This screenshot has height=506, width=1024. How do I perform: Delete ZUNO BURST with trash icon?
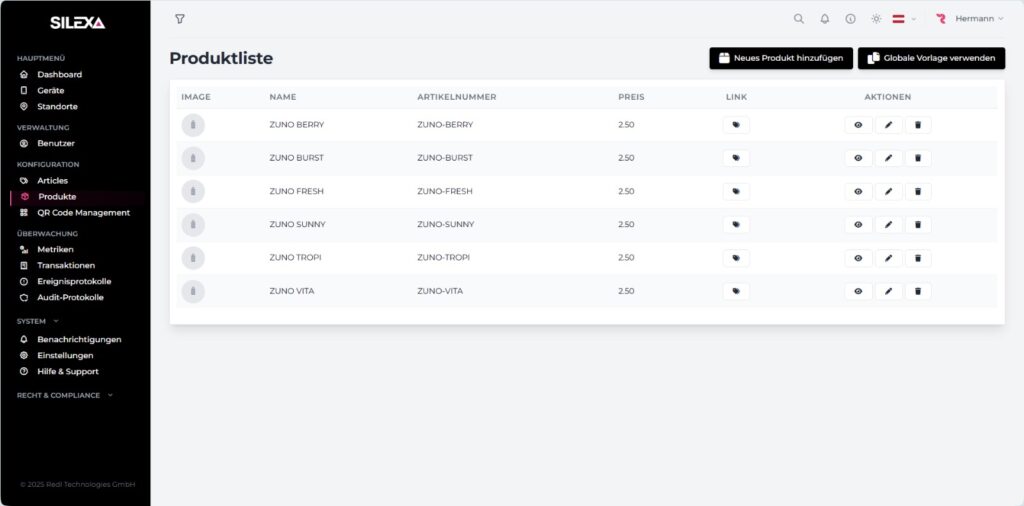pos(918,158)
